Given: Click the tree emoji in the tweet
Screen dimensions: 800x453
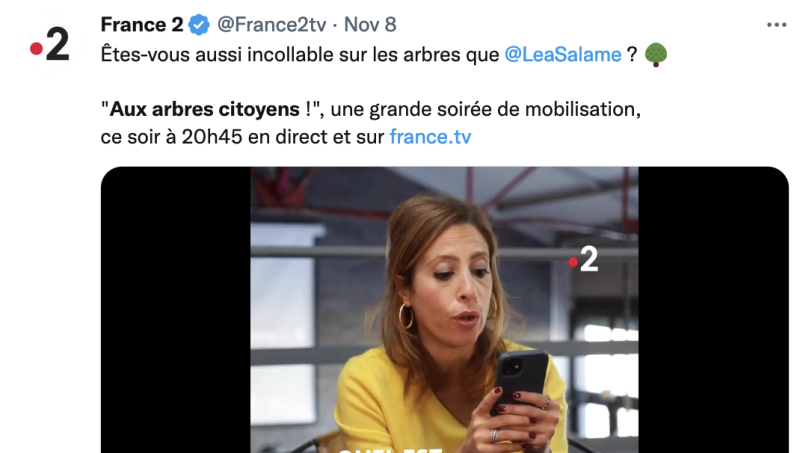Looking at the screenshot, I should 656,55.
